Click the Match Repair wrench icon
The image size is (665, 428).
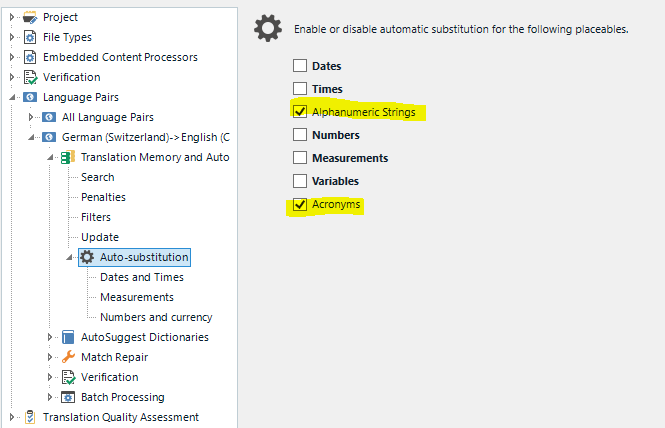(x=68, y=357)
